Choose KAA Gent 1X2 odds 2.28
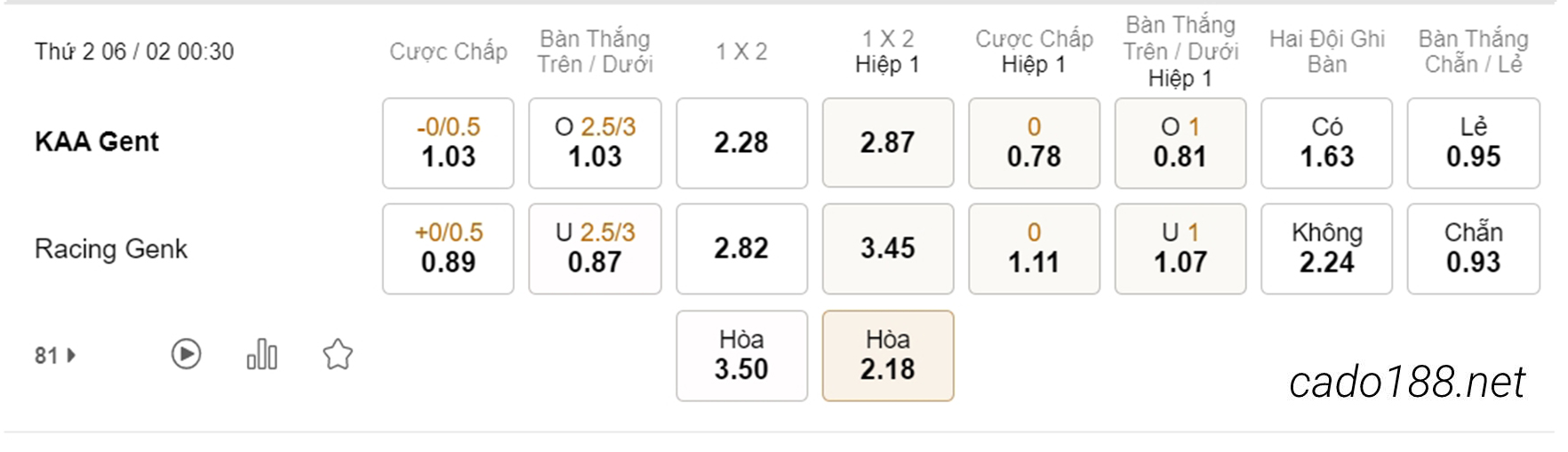 (x=741, y=143)
